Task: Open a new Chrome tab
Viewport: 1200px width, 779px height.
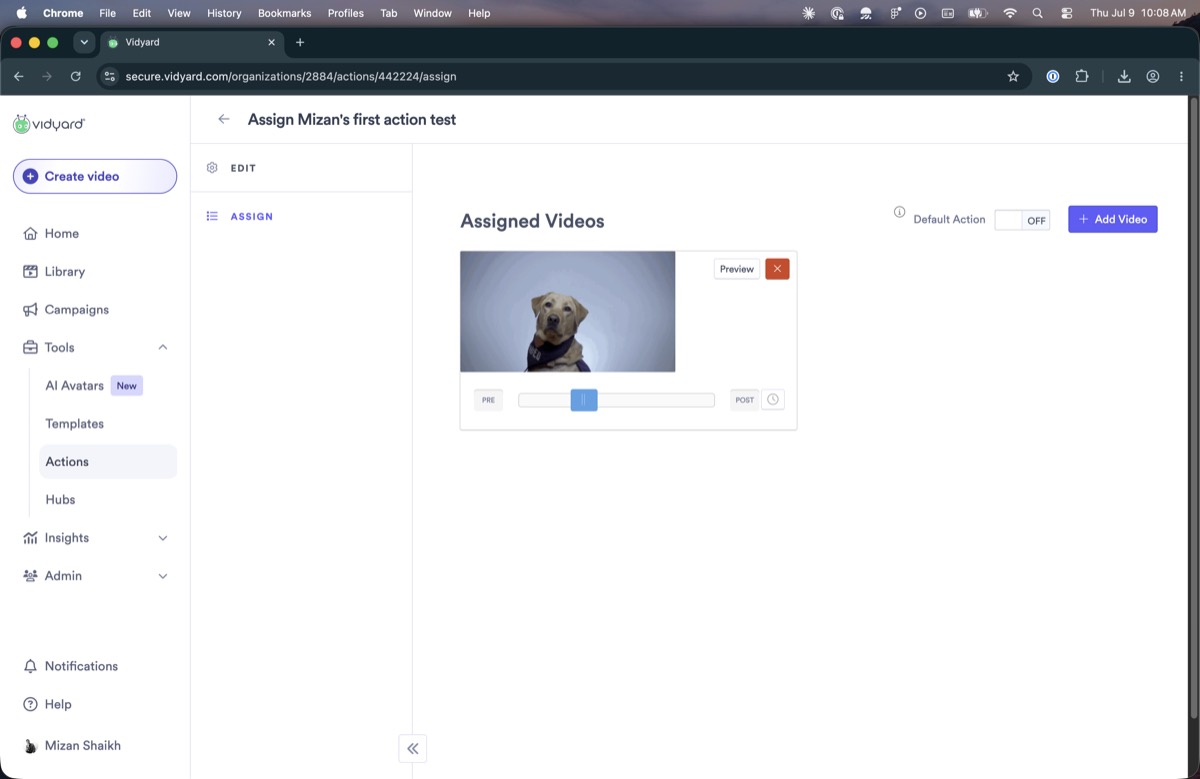Action: coord(300,42)
